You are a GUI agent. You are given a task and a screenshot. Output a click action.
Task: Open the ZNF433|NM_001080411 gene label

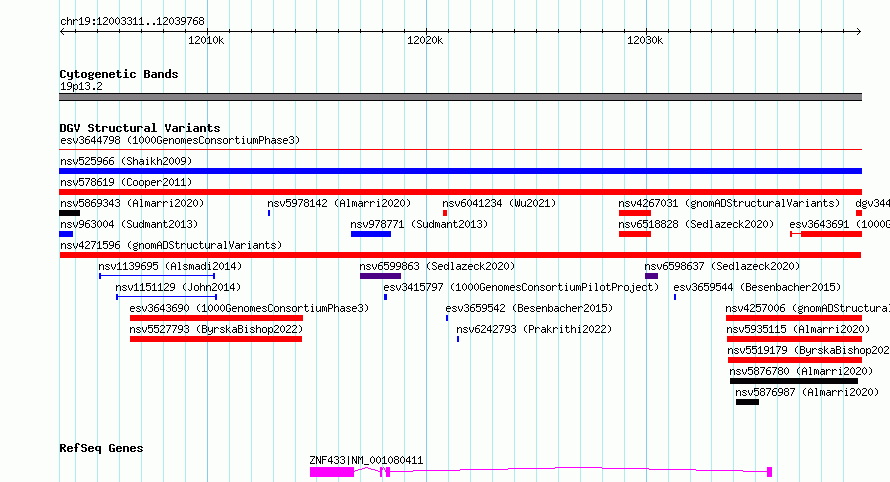[x=366, y=460]
